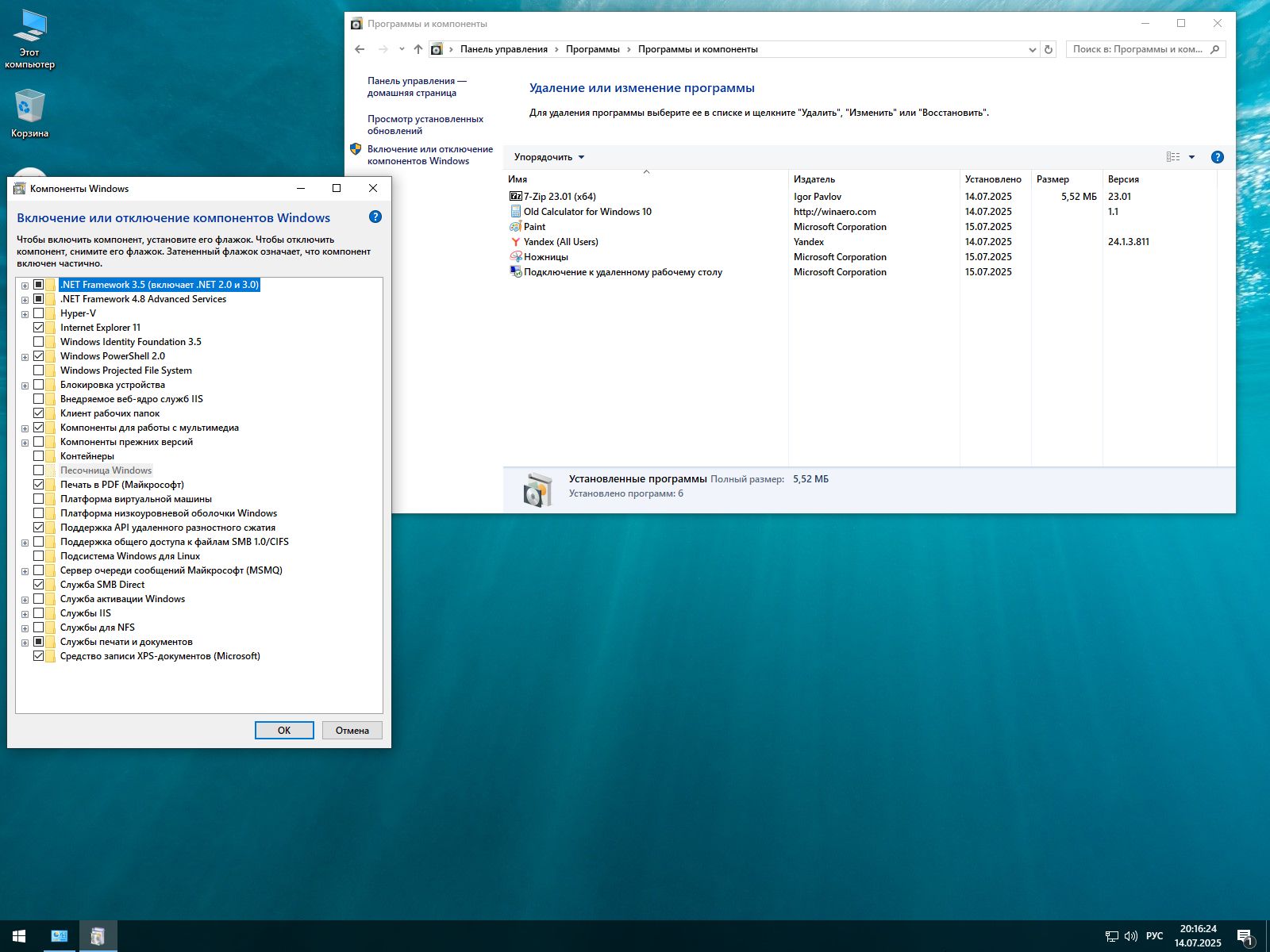The height and width of the screenshot is (952, 1270).
Task: Sort programs by Издатель column
Action: tap(874, 179)
